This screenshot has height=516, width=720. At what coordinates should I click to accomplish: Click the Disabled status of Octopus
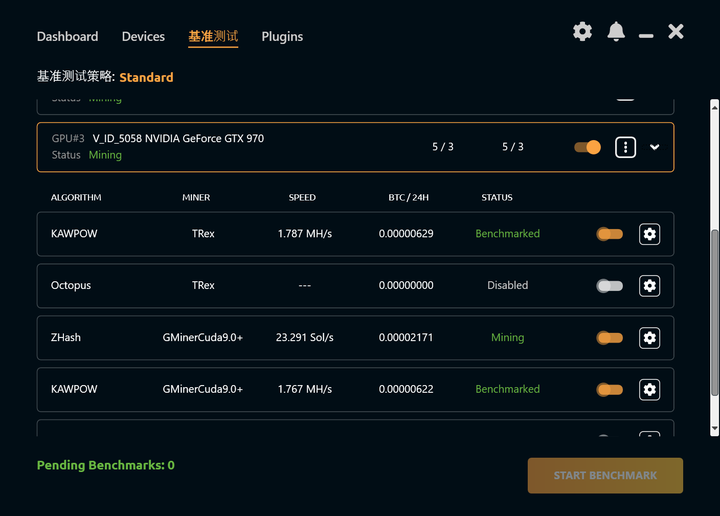pyautogui.click(x=507, y=286)
